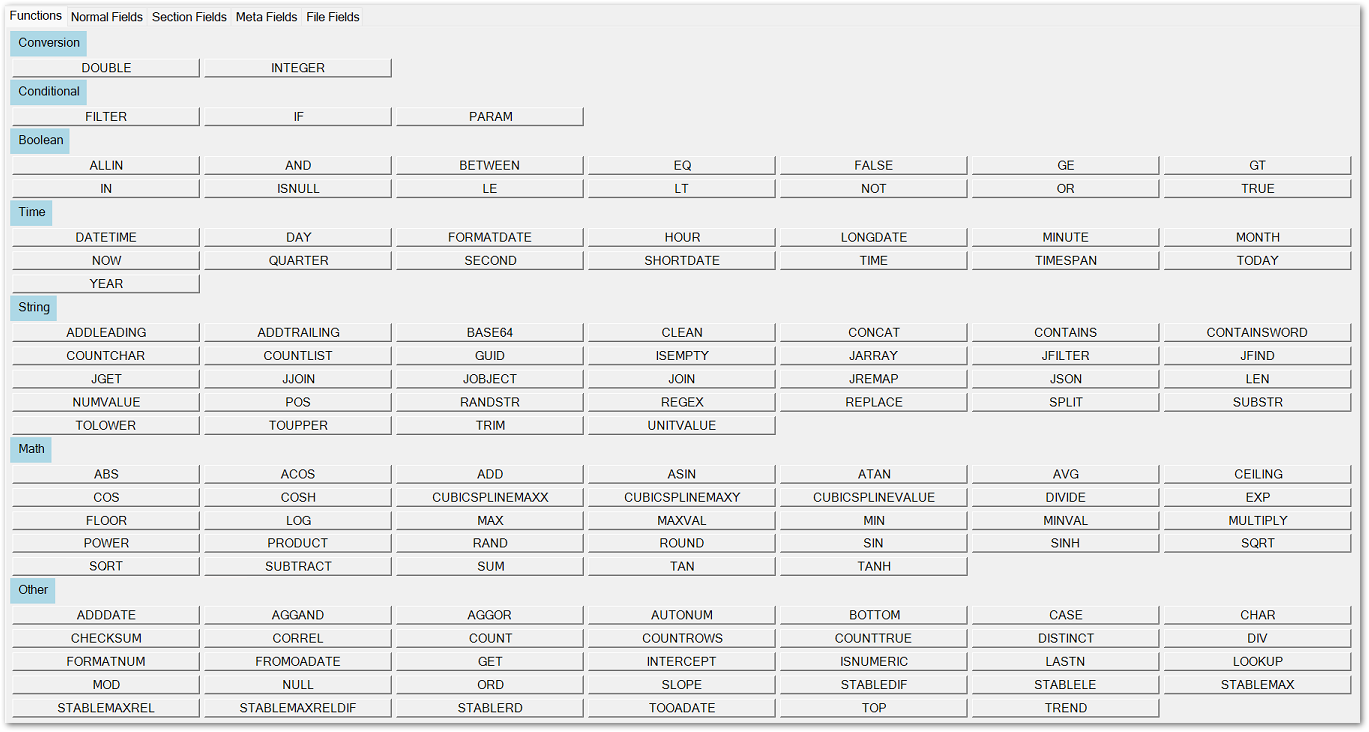
Task: Select the STABLEMAXRELDIF function
Action: click(298, 708)
